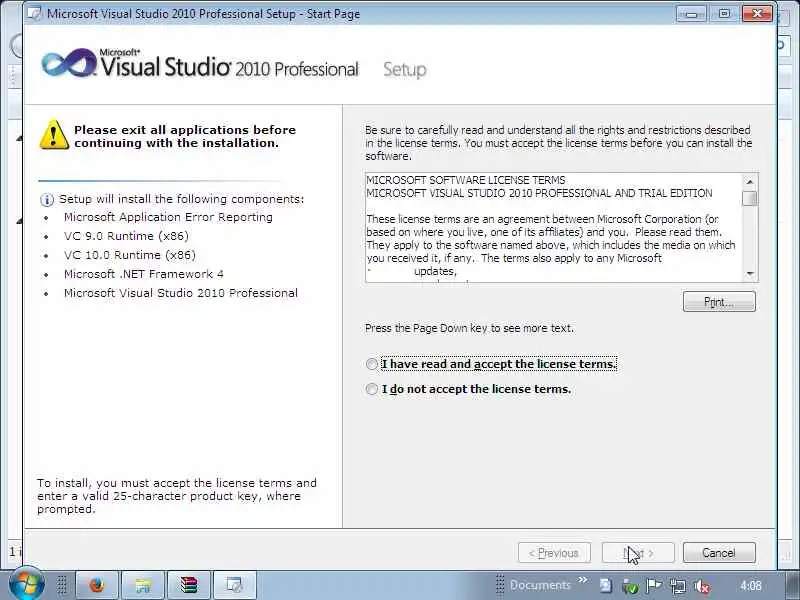Screen dimensions: 800x600
Task: Close the setup window
Action: [x=757, y=13]
